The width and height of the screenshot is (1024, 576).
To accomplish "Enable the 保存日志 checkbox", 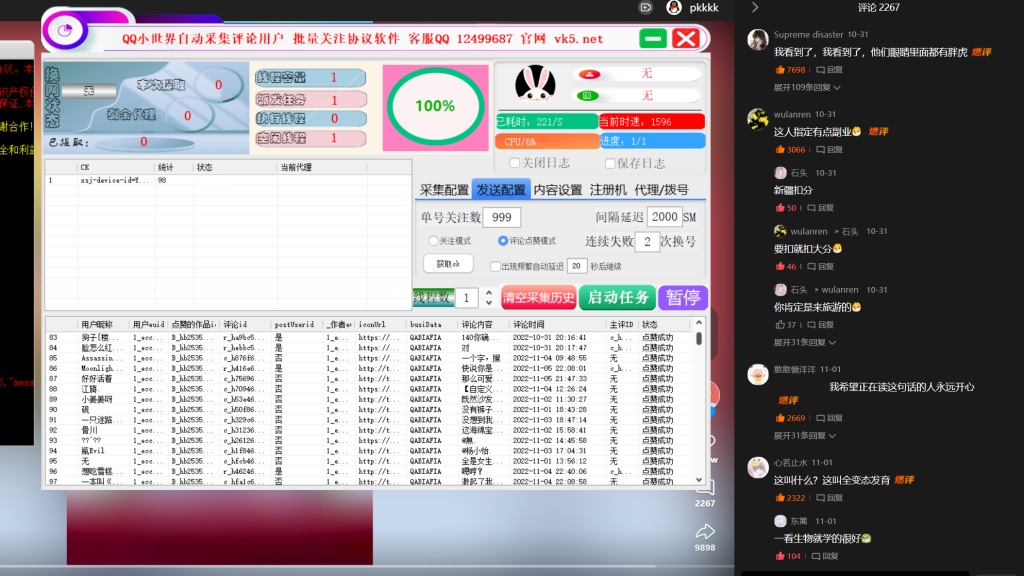I will click(x=609, y=162).
